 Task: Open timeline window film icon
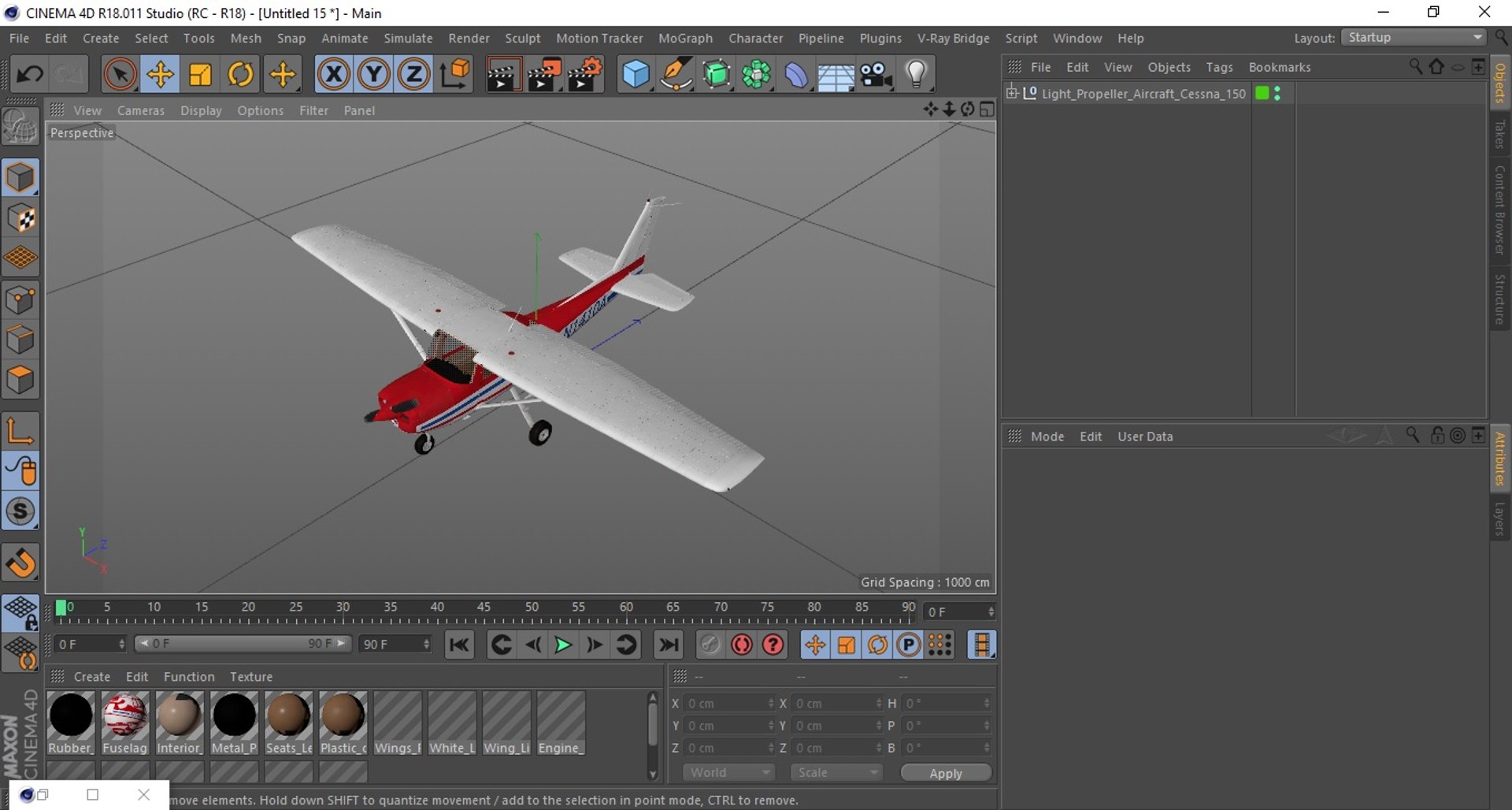point(981,645)
